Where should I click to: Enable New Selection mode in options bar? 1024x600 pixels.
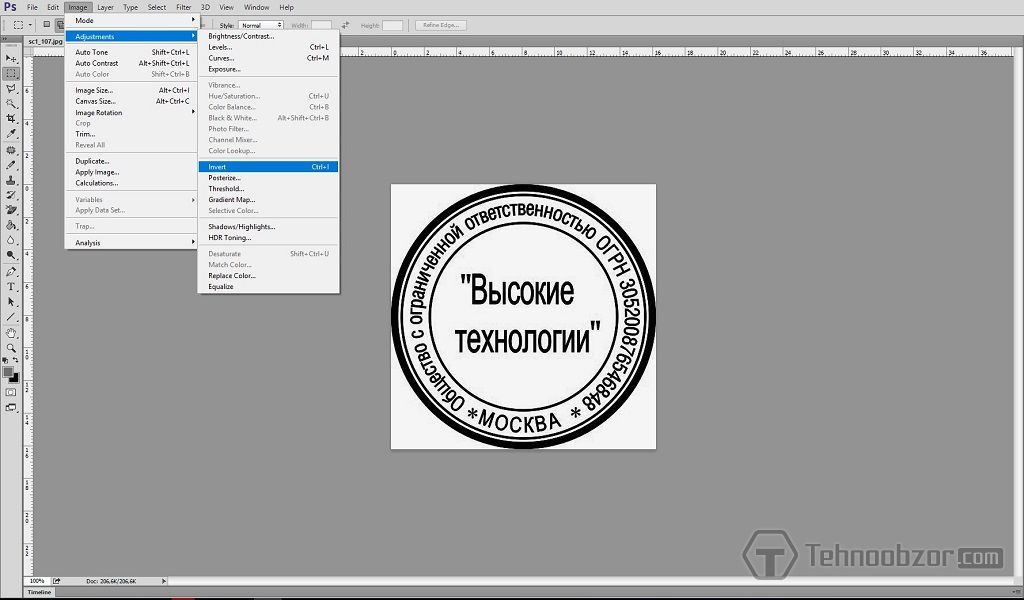pos(46,25)
